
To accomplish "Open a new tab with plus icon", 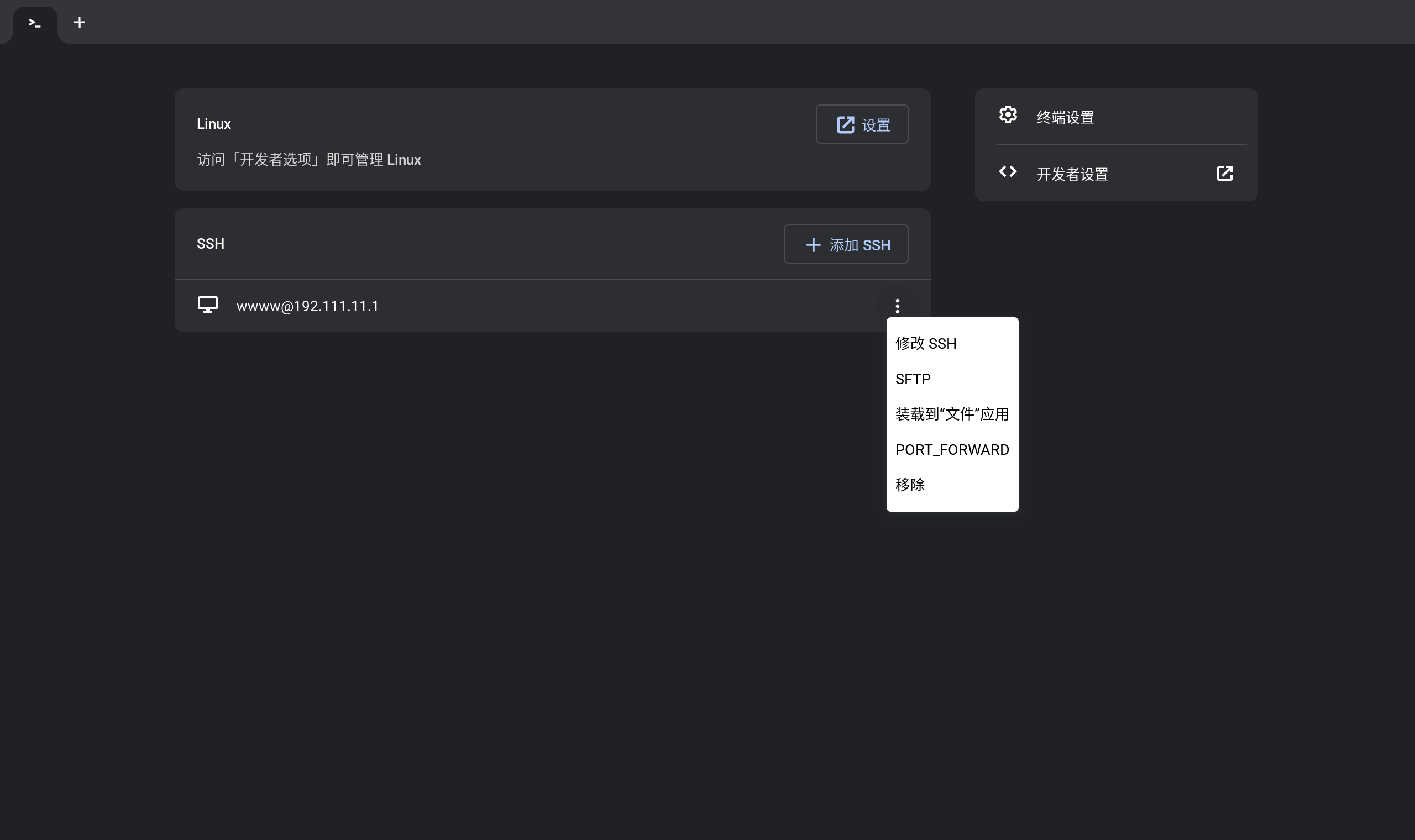I will coord(79,23).
